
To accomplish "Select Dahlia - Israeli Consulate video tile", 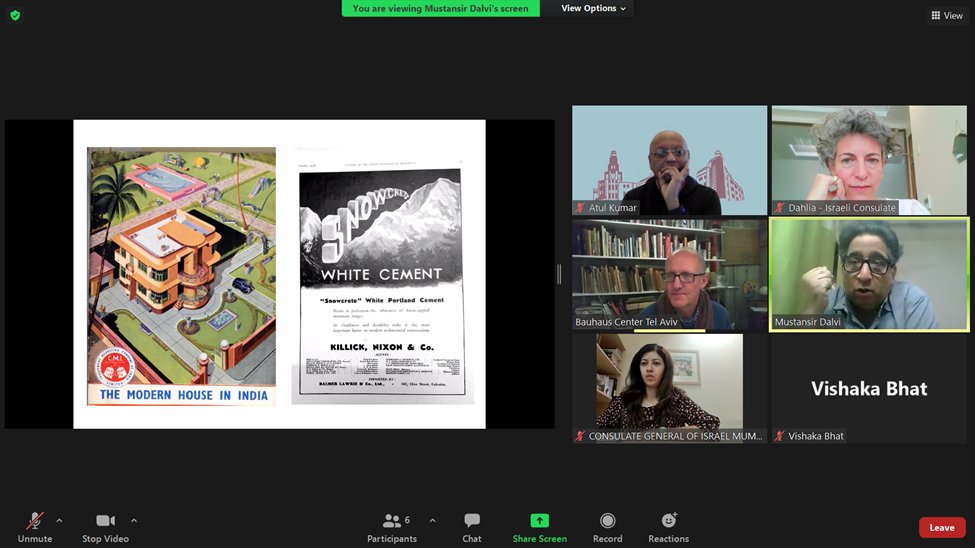I will [x=869, y=160].
